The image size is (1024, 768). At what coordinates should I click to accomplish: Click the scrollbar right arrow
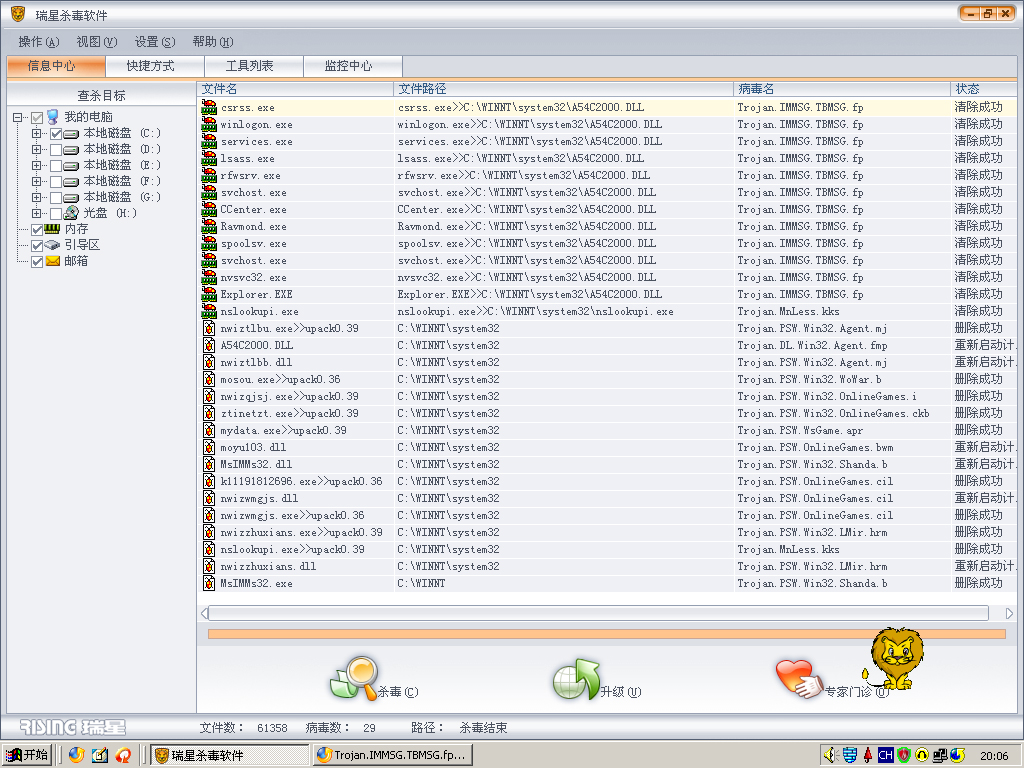[1009, 613]
